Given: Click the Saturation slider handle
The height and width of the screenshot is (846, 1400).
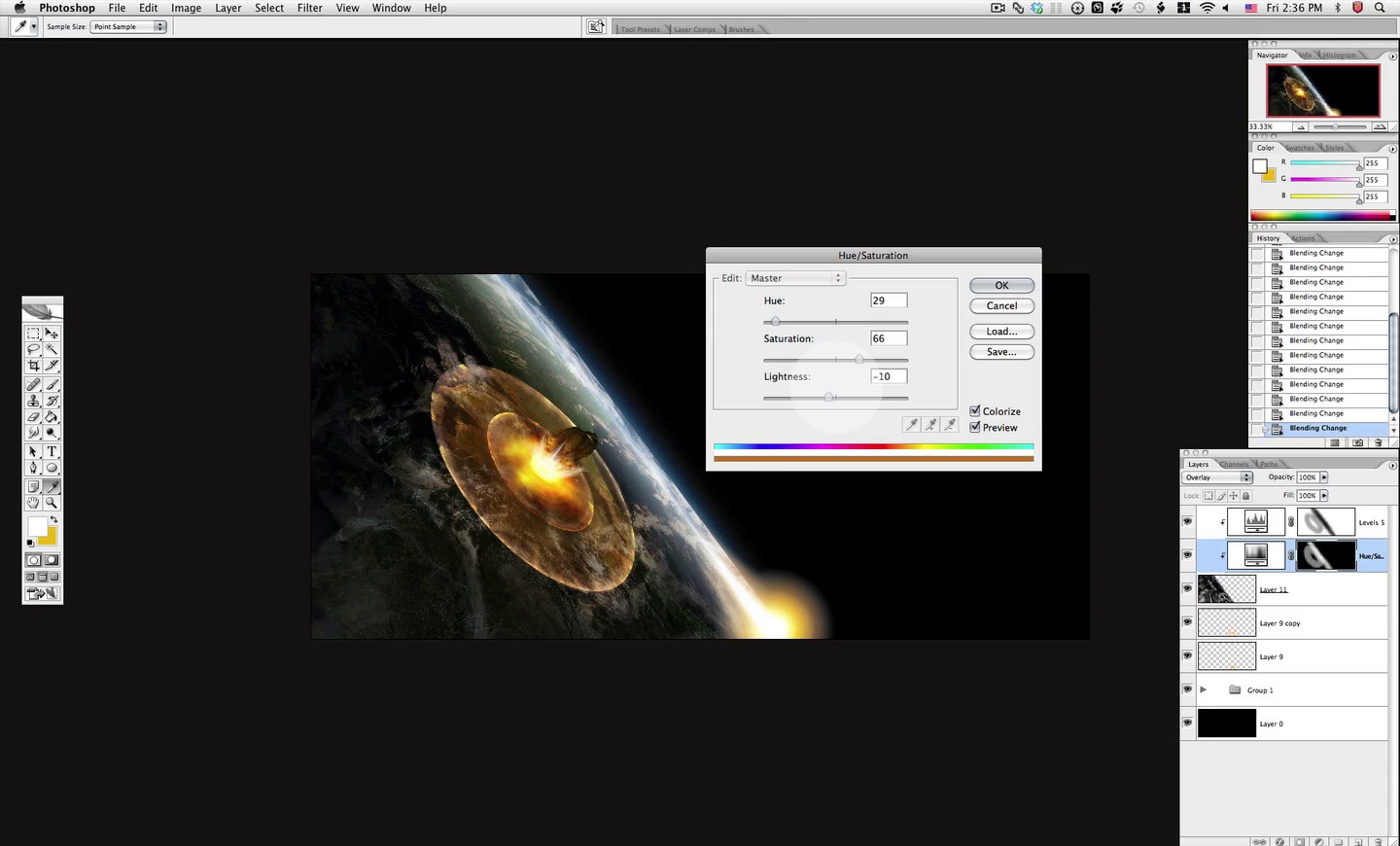Looking at the screenshot, I should 858,359.
